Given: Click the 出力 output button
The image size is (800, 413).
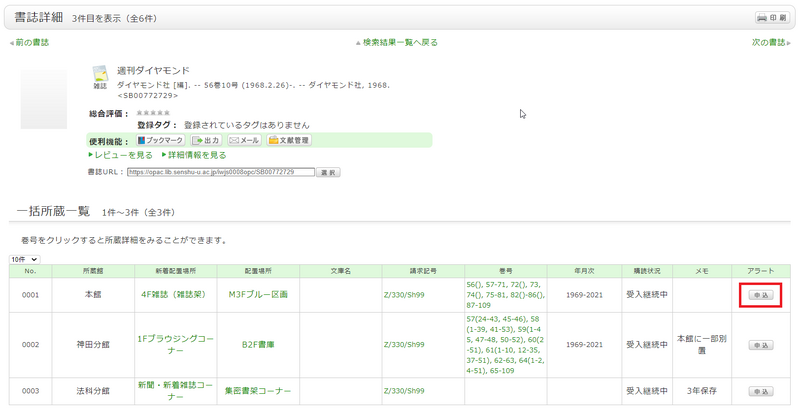Looking at the screenshot, I should point(206,140).
